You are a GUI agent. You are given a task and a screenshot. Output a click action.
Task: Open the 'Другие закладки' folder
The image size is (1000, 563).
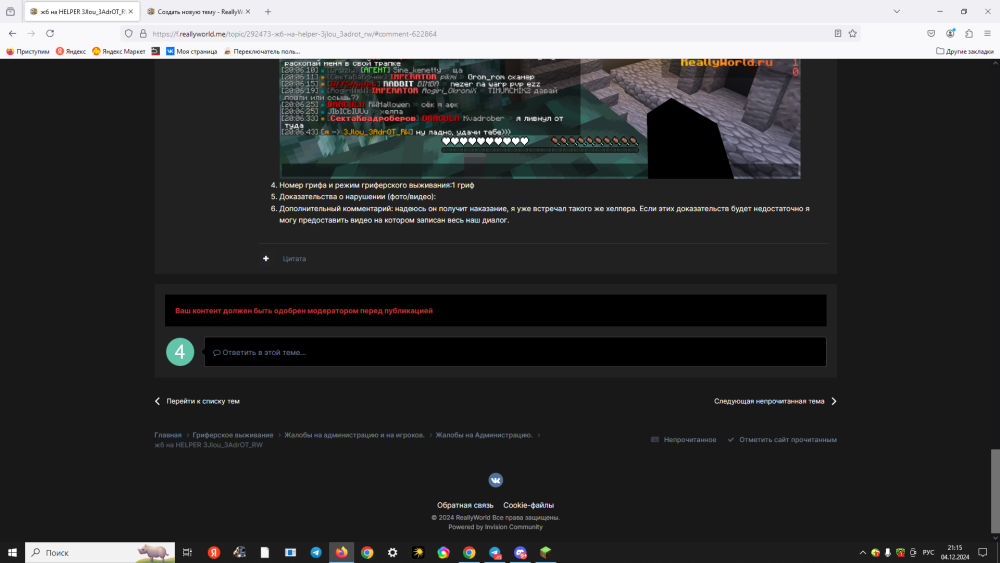tap(964, 52)
